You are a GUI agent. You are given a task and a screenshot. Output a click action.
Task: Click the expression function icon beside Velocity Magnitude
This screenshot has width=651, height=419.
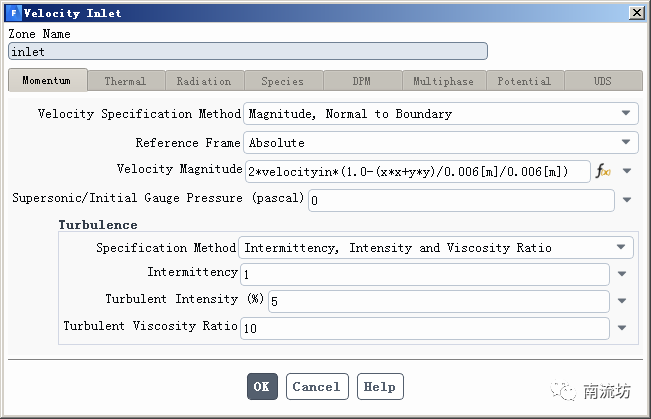(x=603, y=172)
